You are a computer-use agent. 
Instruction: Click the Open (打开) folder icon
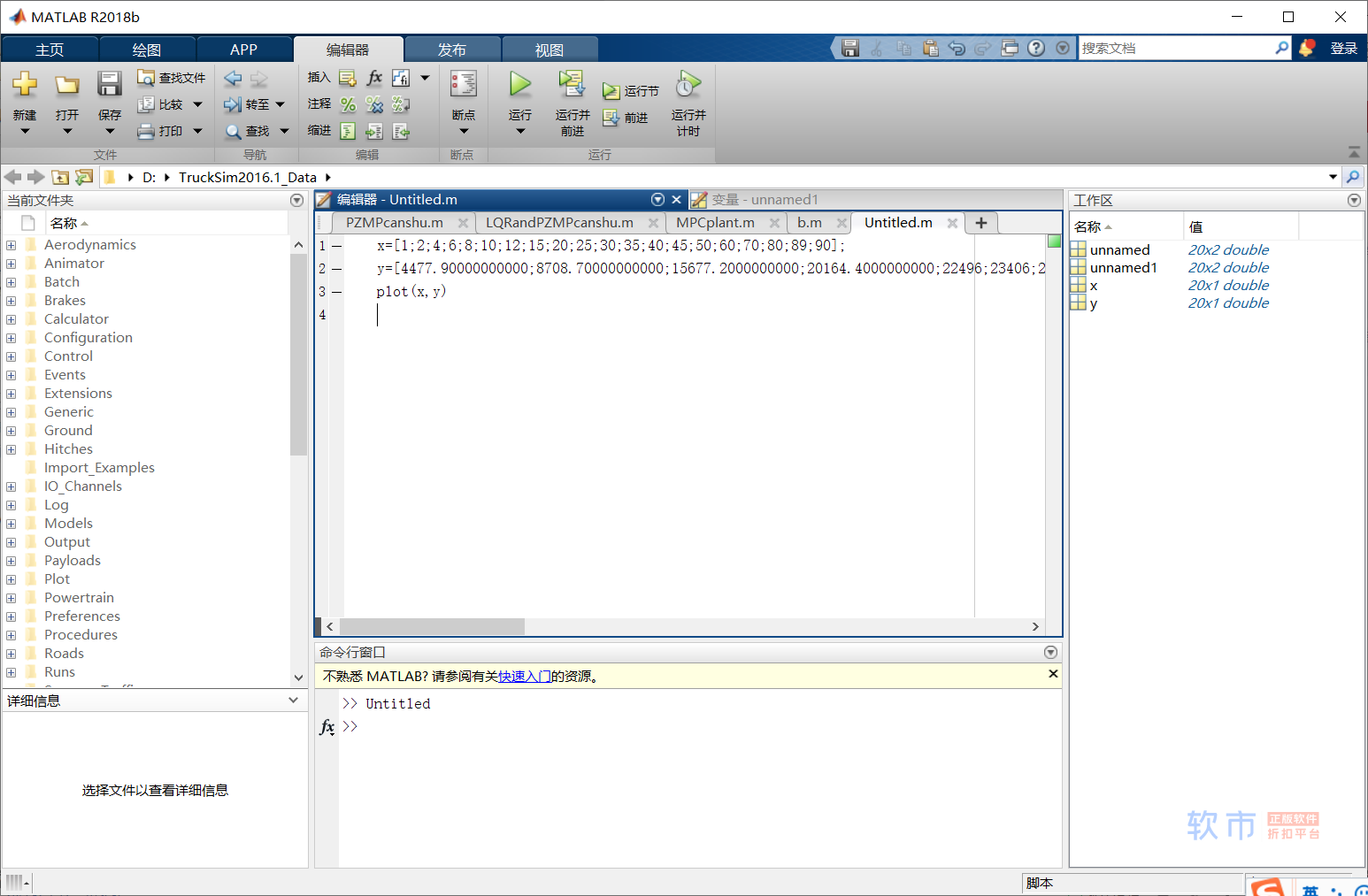[x=67, y=85]
